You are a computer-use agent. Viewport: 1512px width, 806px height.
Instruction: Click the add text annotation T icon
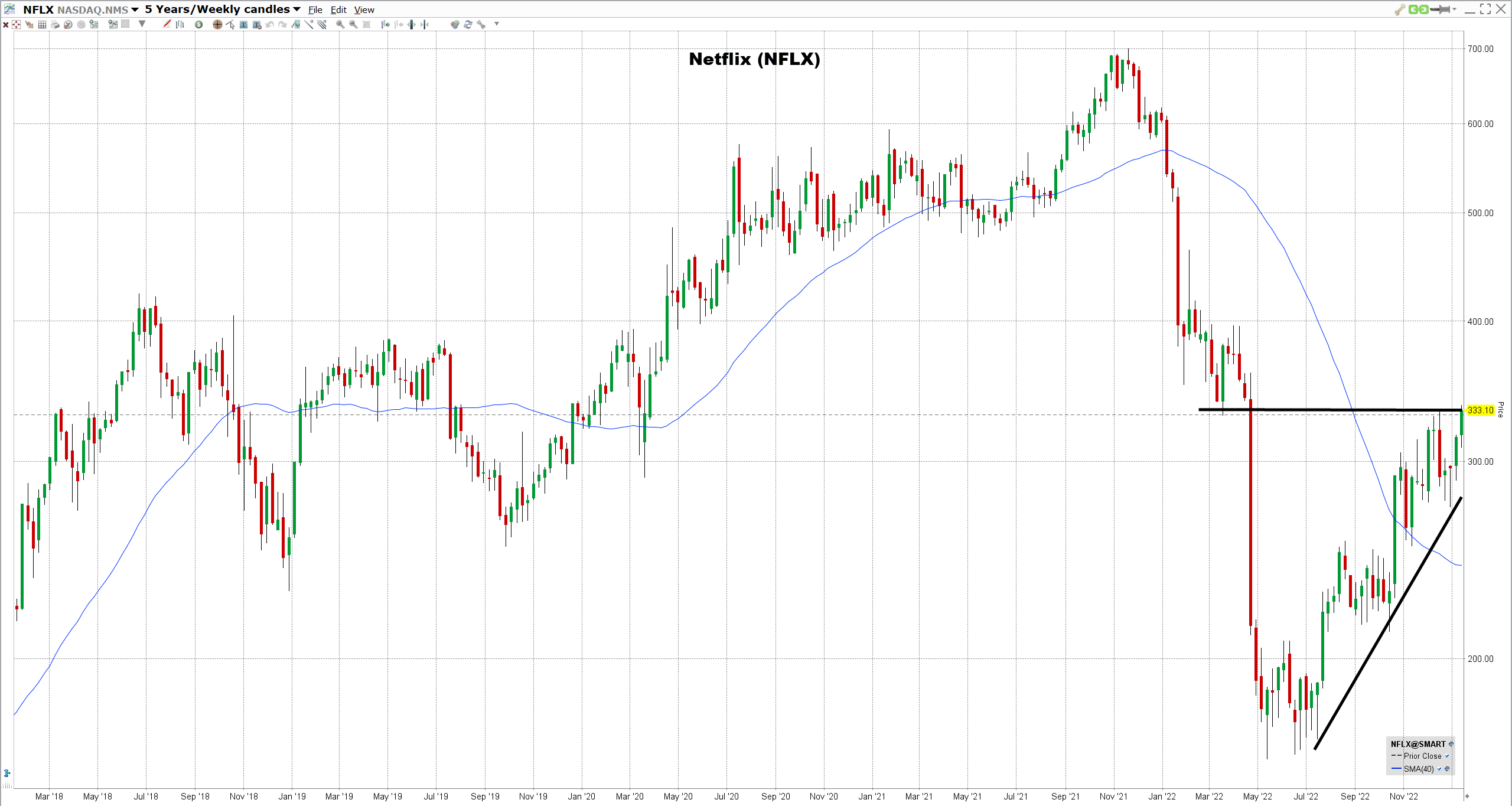tap(243, 24)
